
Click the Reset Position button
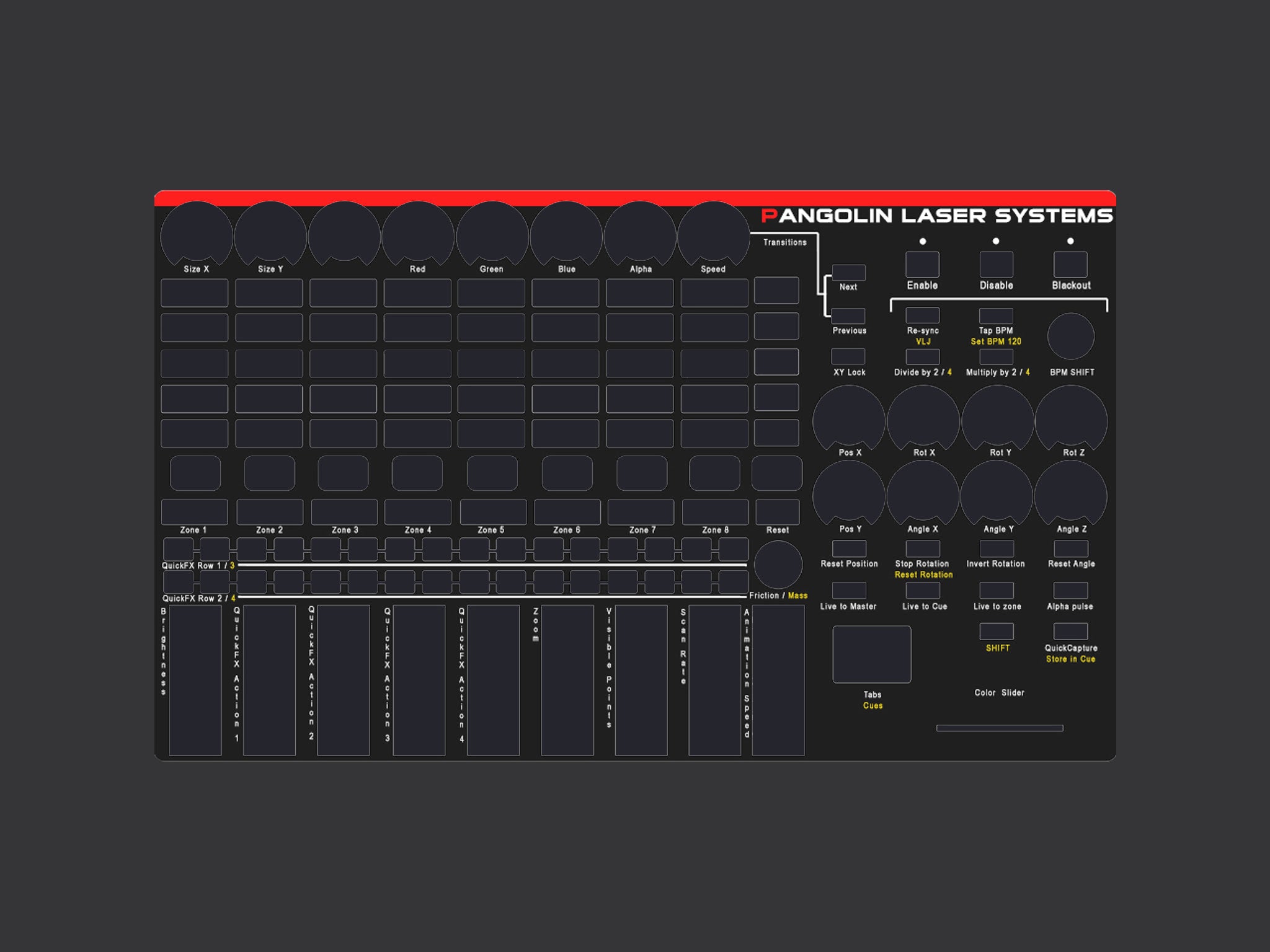(x=849, y=549)
